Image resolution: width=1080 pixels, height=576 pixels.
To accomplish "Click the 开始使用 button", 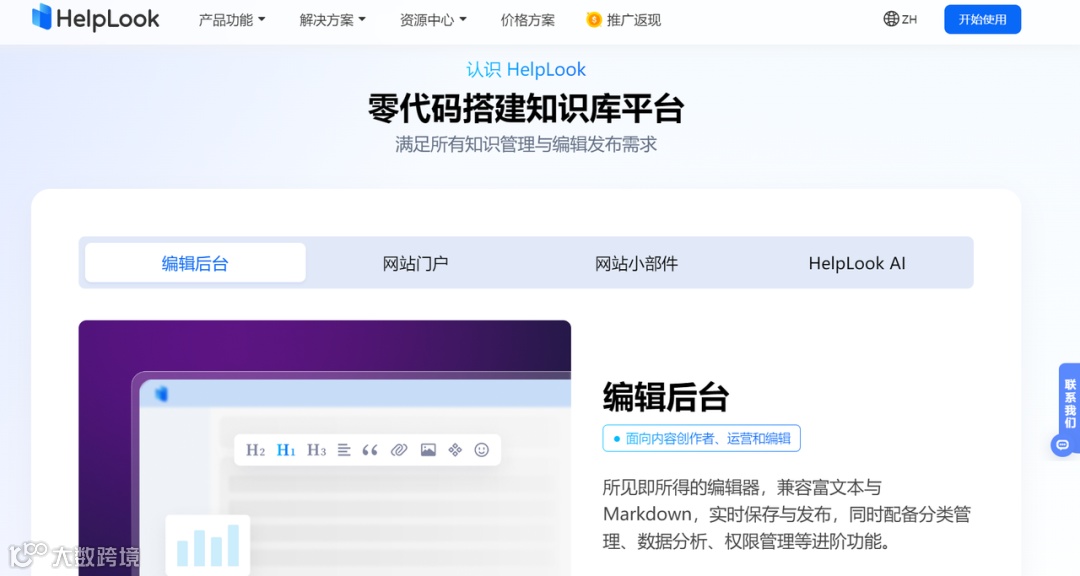I will pyautogui.click(x=982, y=19).
